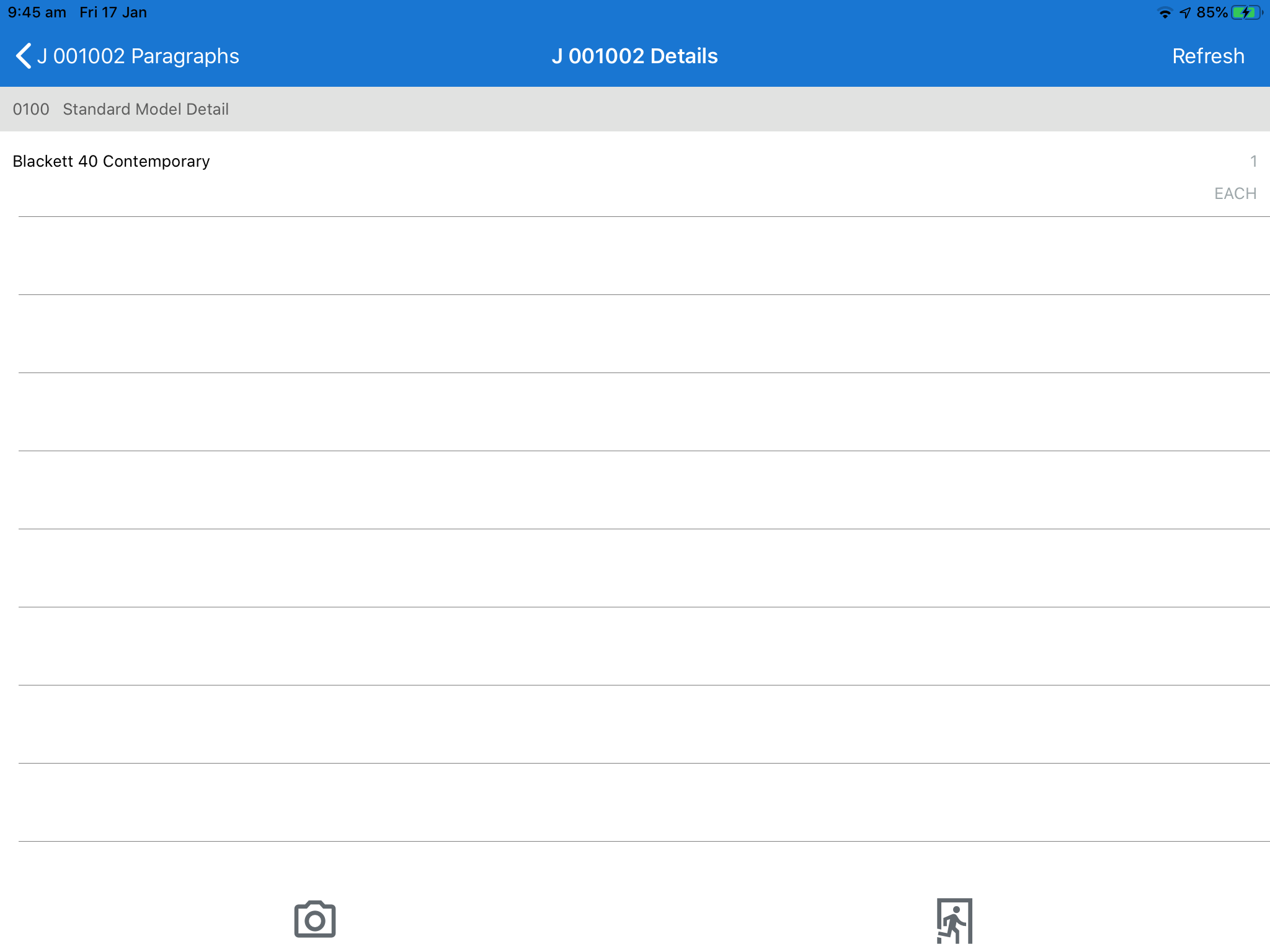Tap the EACH unit label
This screenshot has height=952, width=1270.
pyautogui.click(x=1235, y=193)
